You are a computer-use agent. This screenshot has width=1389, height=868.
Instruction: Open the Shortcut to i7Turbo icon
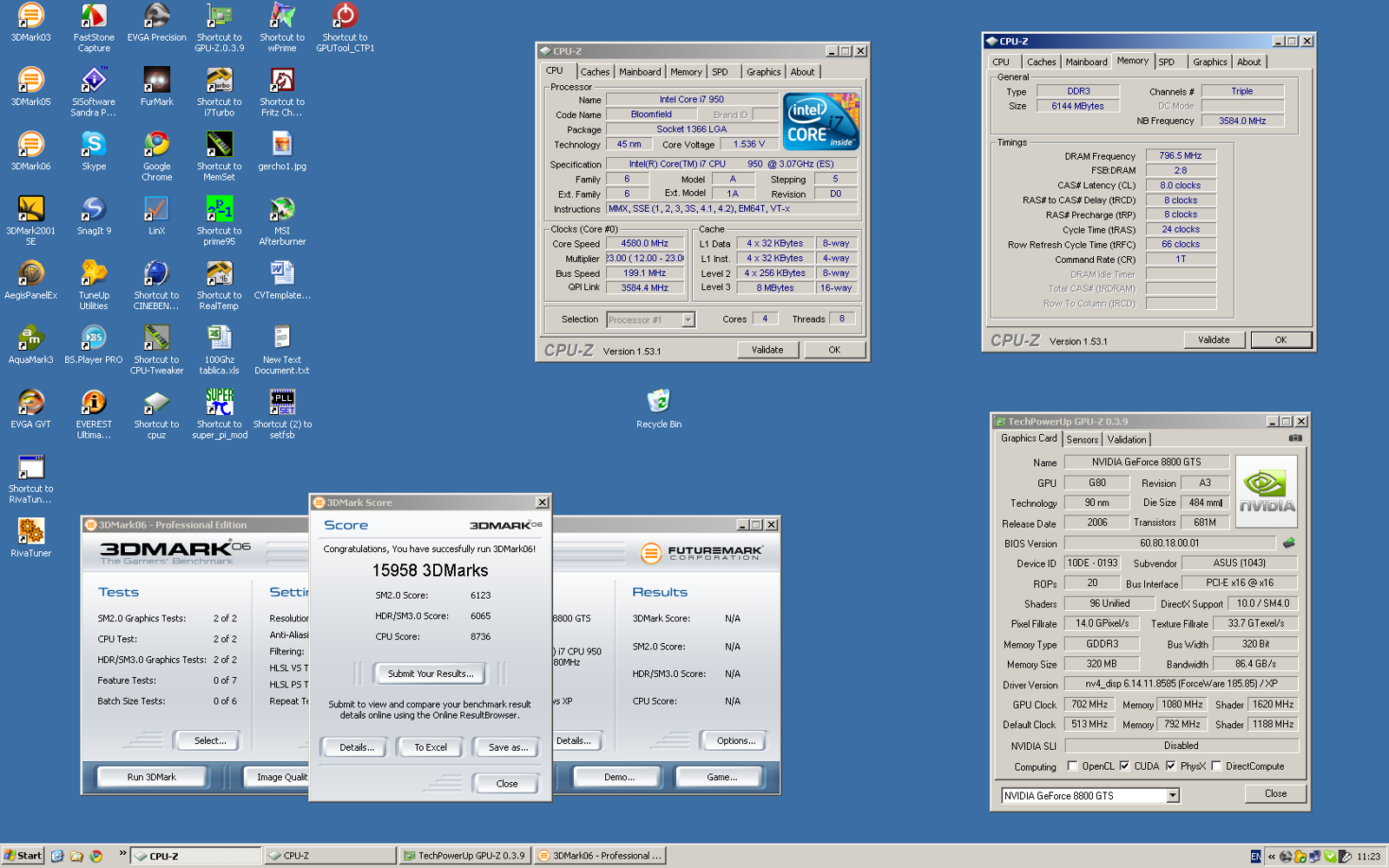220,93
